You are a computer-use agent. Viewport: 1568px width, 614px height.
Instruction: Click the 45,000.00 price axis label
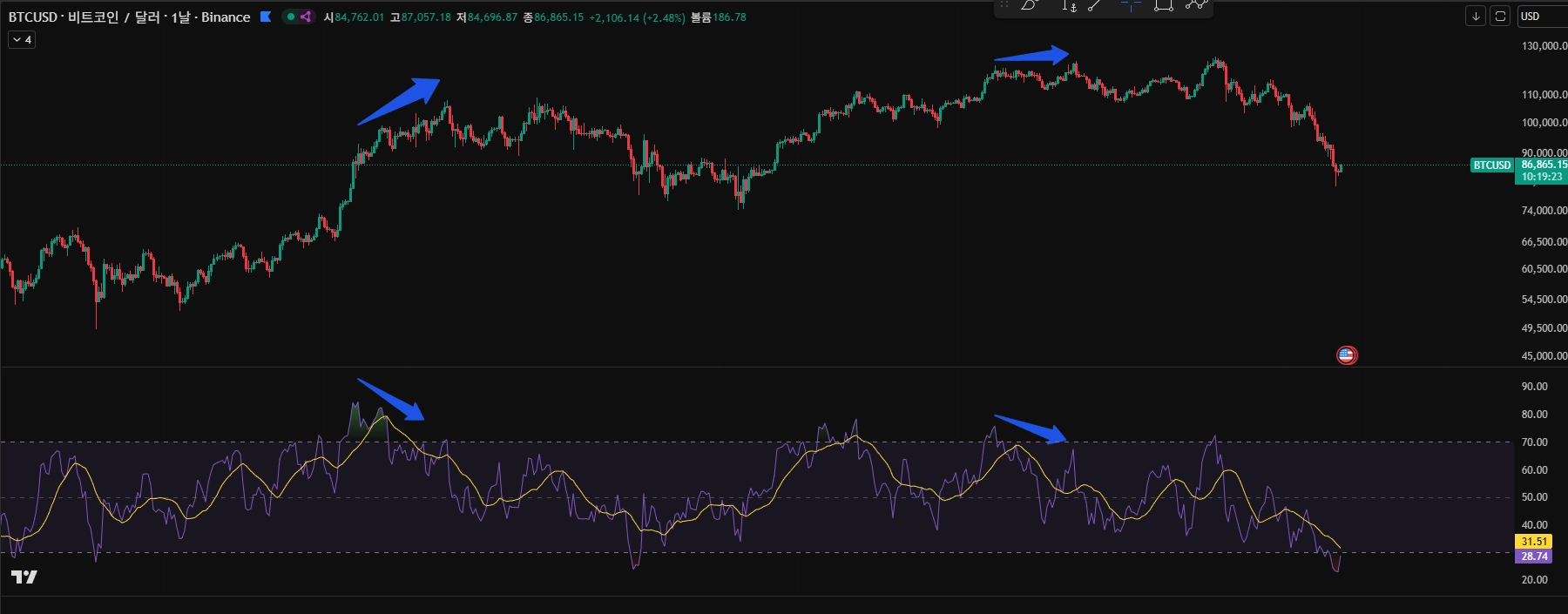pos(1544,356)
